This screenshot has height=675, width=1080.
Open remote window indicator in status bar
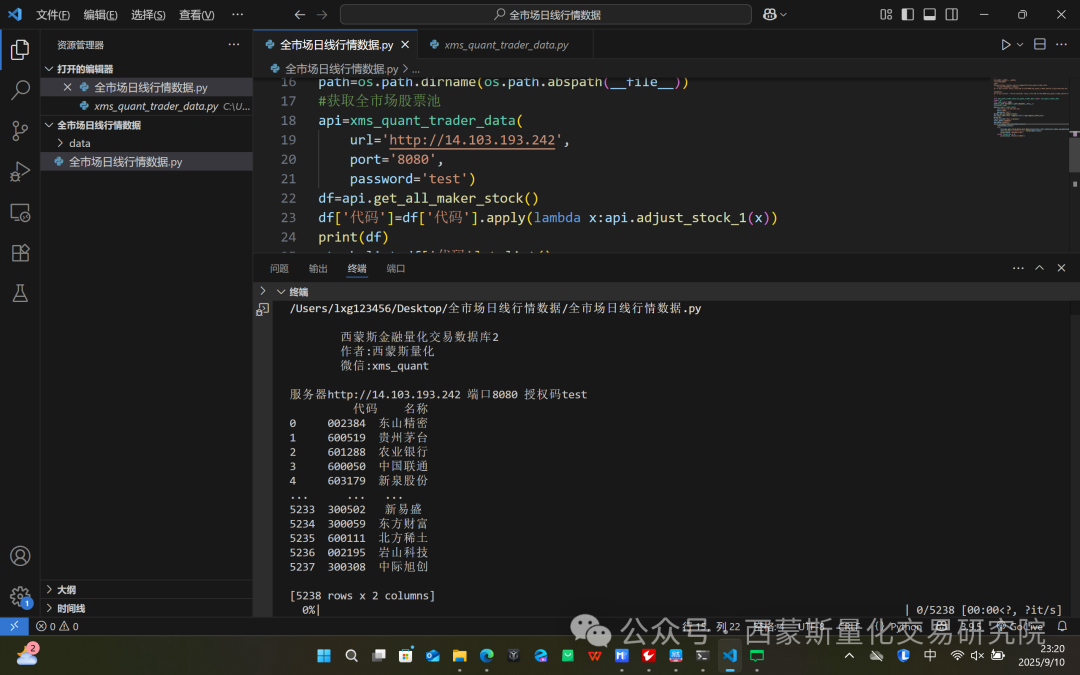pyautogui.click(x=14, y=626)
